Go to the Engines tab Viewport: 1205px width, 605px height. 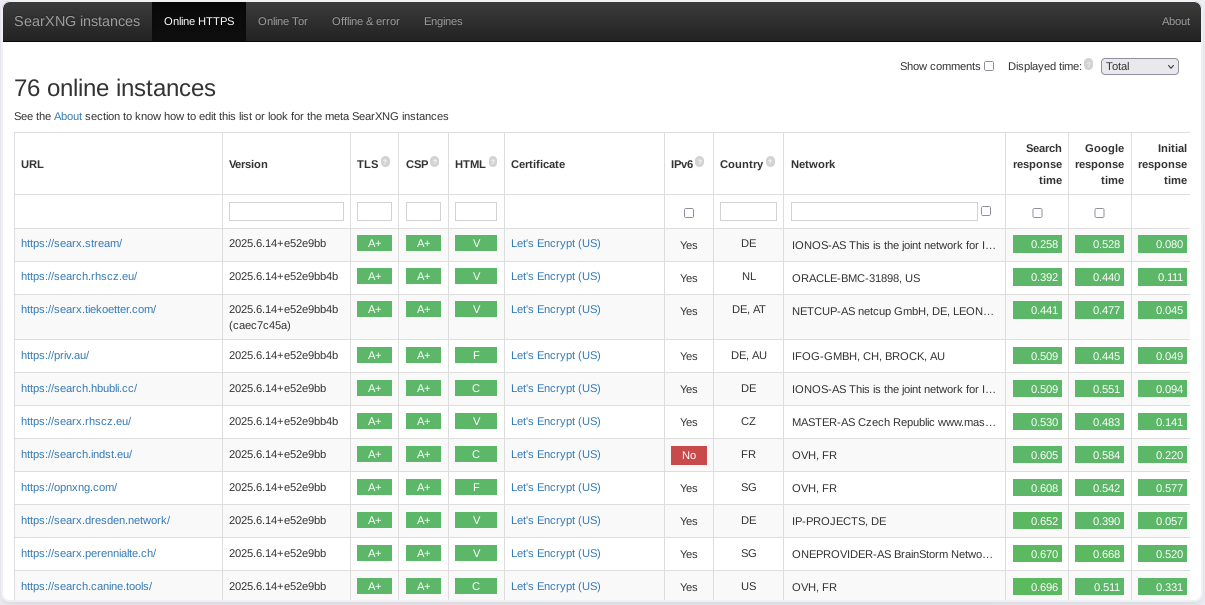tap(443, 21)
